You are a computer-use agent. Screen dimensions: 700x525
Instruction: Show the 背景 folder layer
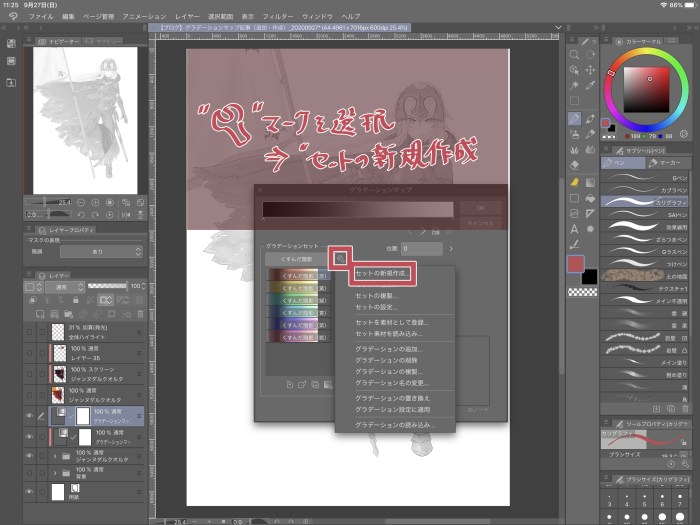(29, 473)
